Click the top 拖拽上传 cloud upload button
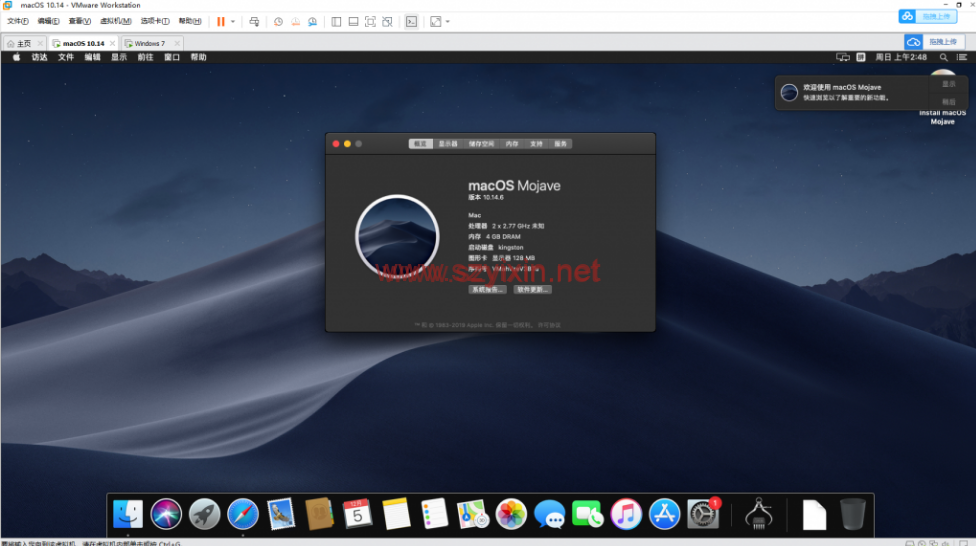 pos(927,16)
